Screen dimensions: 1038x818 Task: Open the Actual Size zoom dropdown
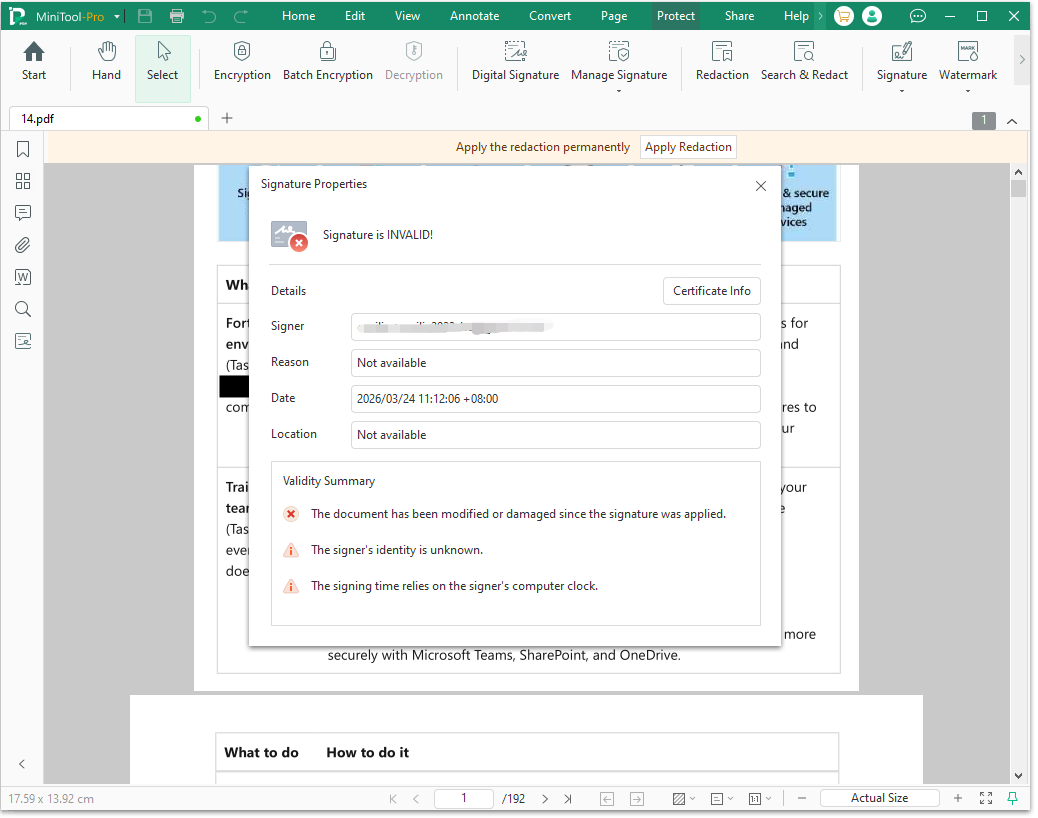(879, 798)
